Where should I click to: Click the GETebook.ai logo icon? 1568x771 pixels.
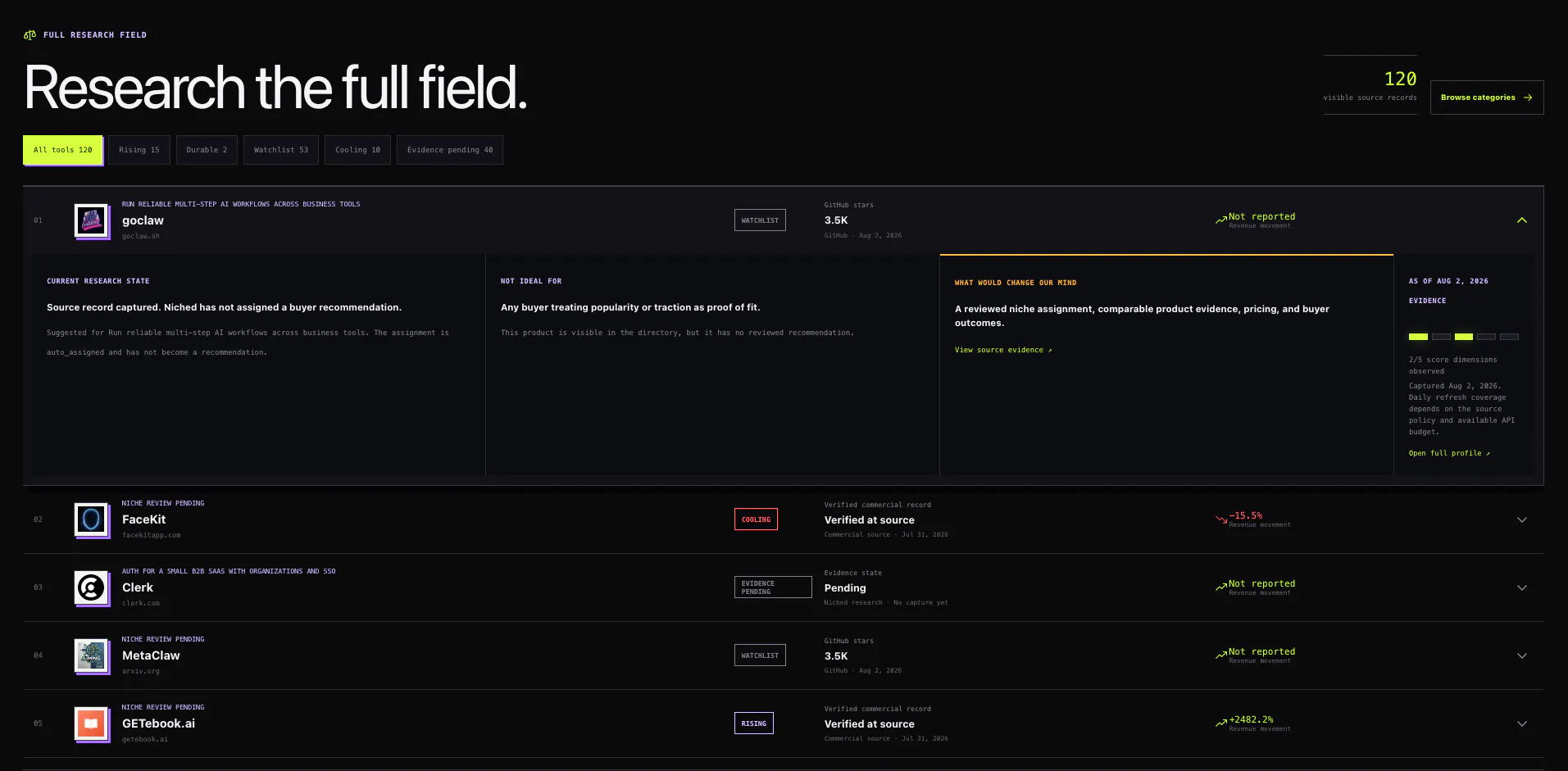91,723
